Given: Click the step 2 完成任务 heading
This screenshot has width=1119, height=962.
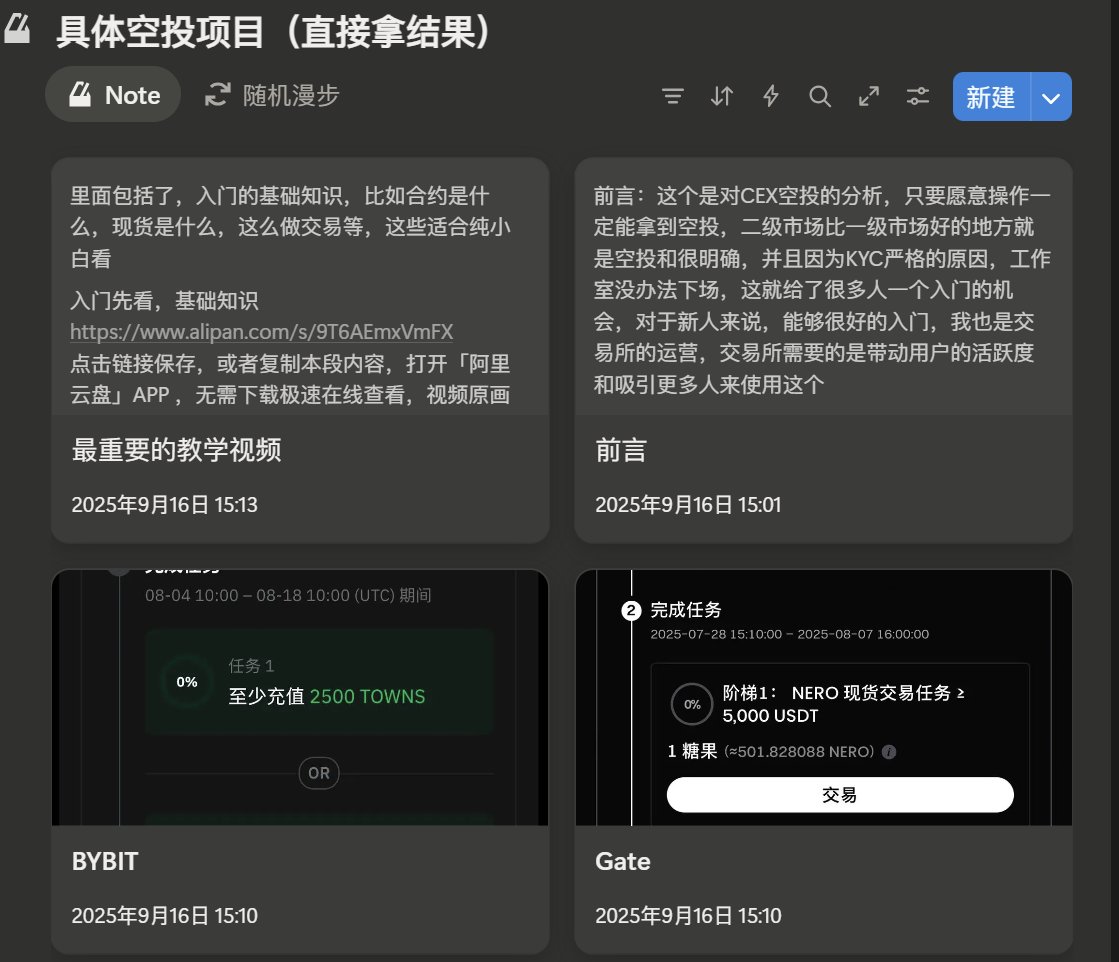Looking at the screenshot, I should point(686,610).
